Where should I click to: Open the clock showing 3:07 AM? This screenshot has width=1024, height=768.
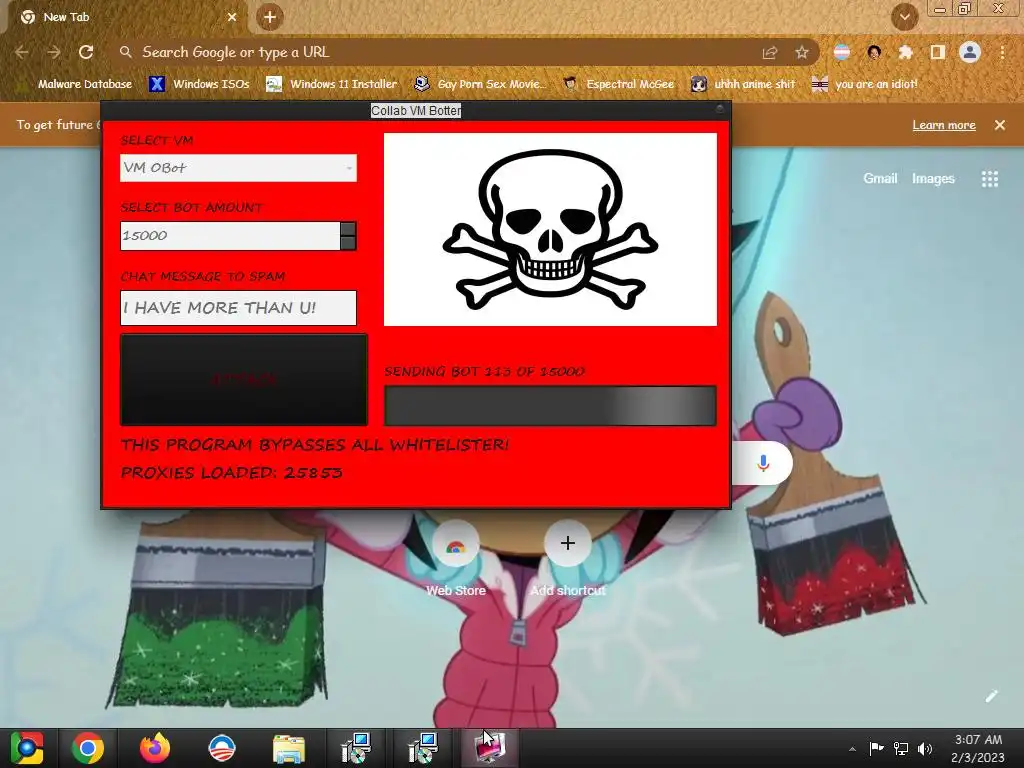point(978,748)
